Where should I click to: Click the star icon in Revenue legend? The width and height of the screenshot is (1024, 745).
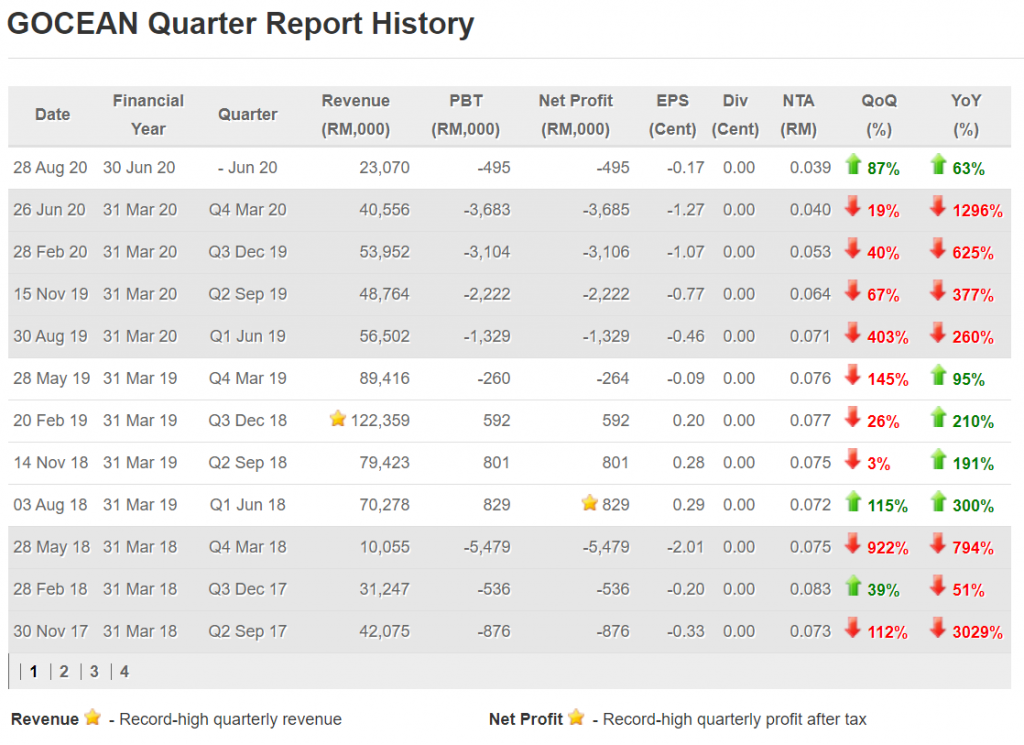(93, 718)
